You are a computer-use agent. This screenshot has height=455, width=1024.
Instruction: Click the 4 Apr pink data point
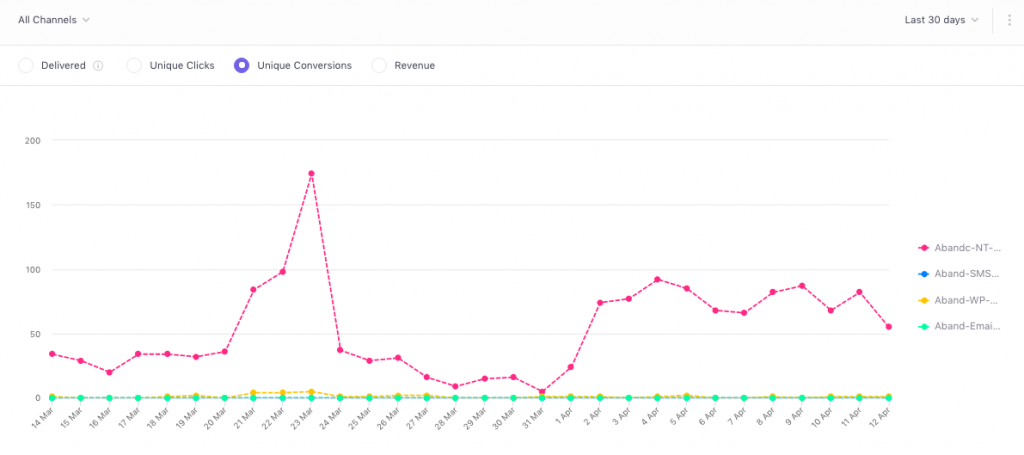pos(658,279)
